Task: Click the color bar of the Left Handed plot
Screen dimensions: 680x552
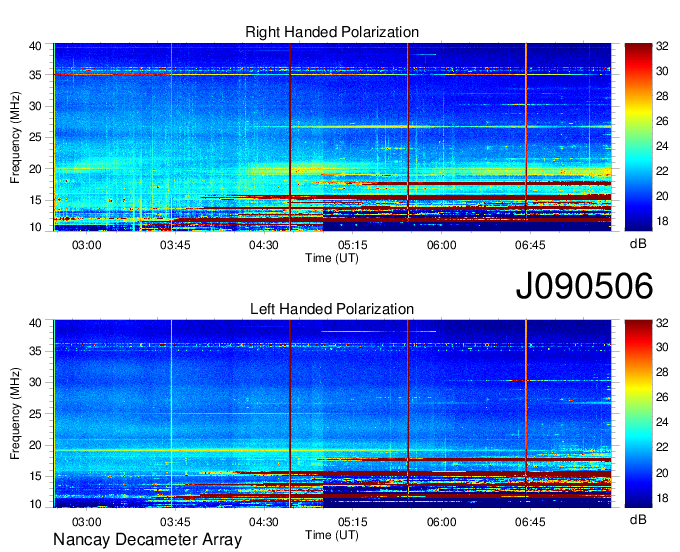Action: pyautogui.click(x=638, y=414)
